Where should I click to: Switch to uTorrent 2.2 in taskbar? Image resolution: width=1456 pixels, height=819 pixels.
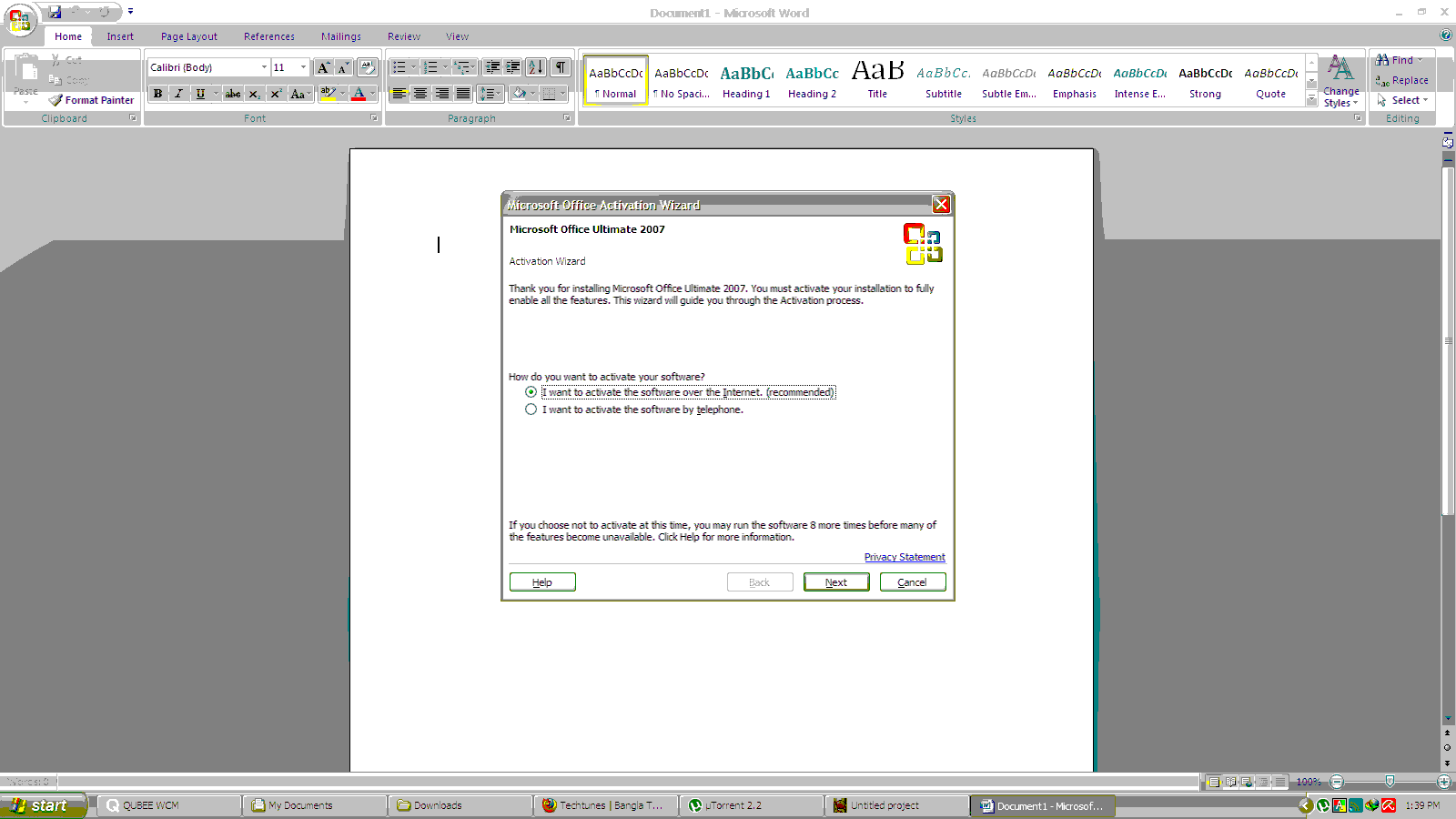(x=751, y=805)
